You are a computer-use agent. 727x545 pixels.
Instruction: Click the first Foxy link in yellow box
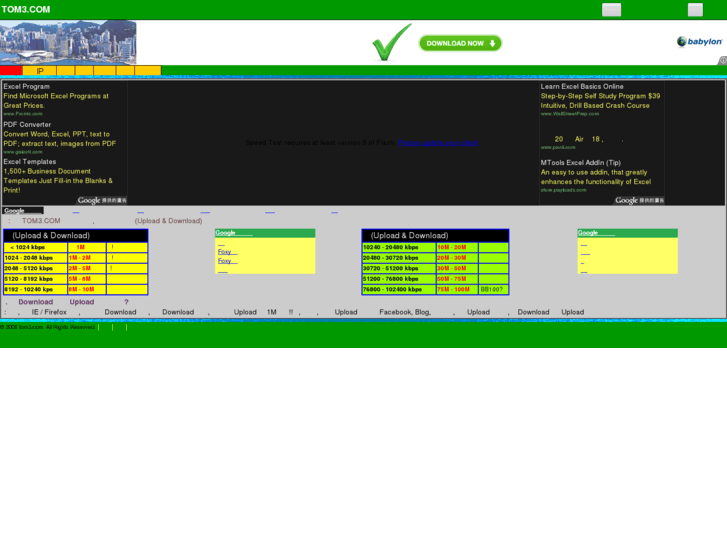pyautogui.click(x=227, y=251)
